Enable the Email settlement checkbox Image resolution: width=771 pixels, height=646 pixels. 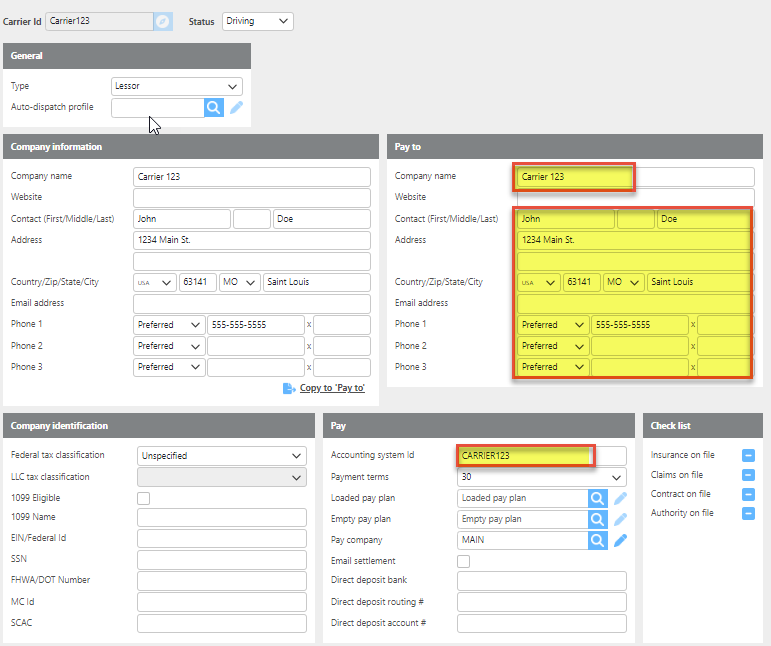pos(464,561)
